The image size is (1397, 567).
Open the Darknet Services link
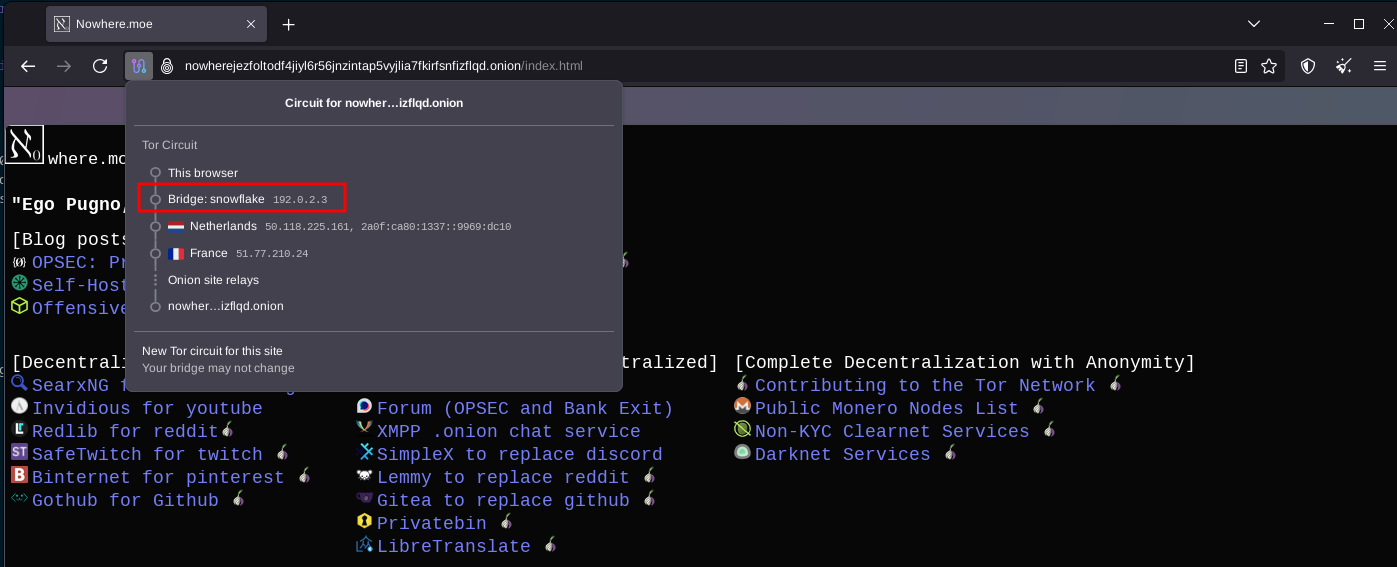[843, 455]
